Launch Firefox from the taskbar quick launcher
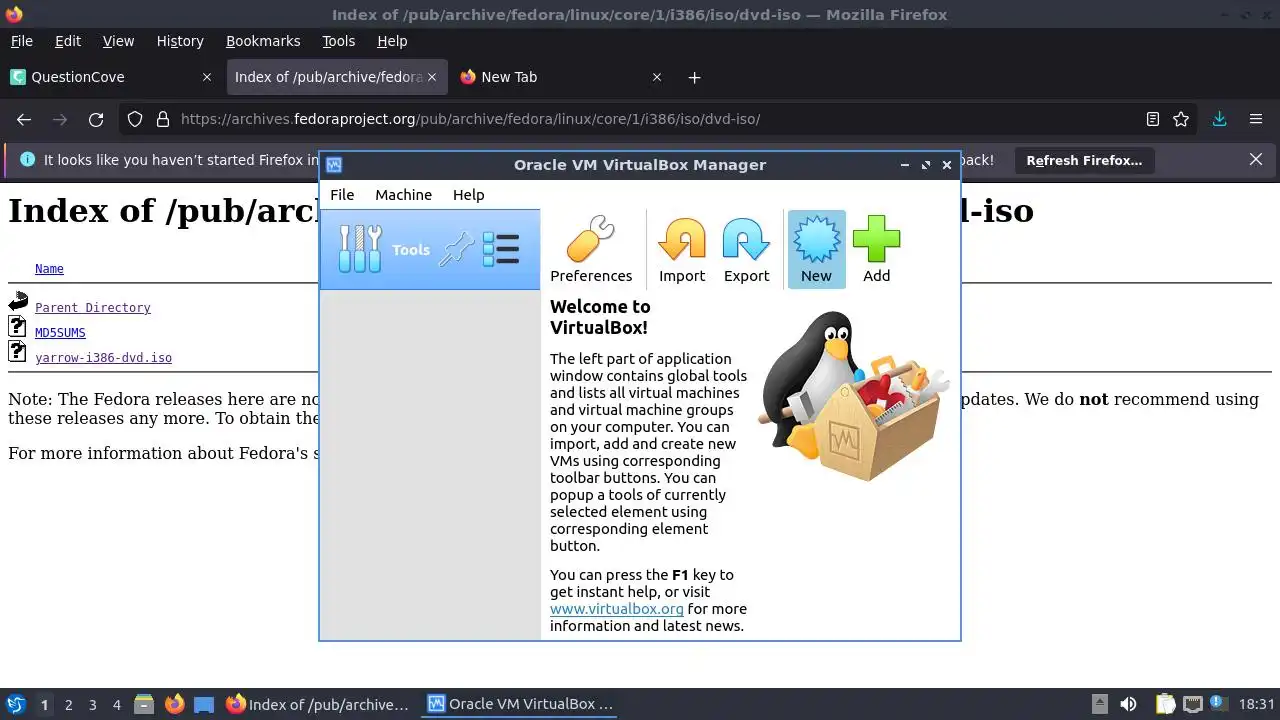This screenshot has height=720, width=1280. pyautogui.click(x=174, y=704)
